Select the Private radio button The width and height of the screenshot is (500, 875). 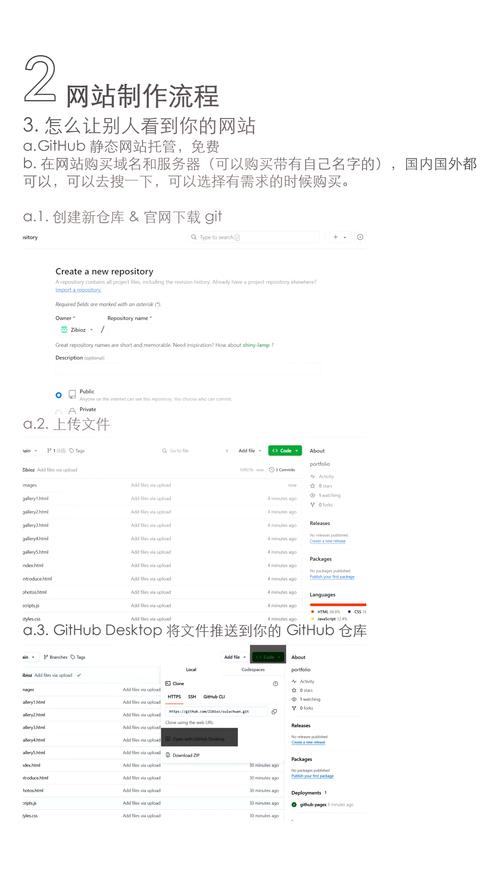[x=59, y=412]
